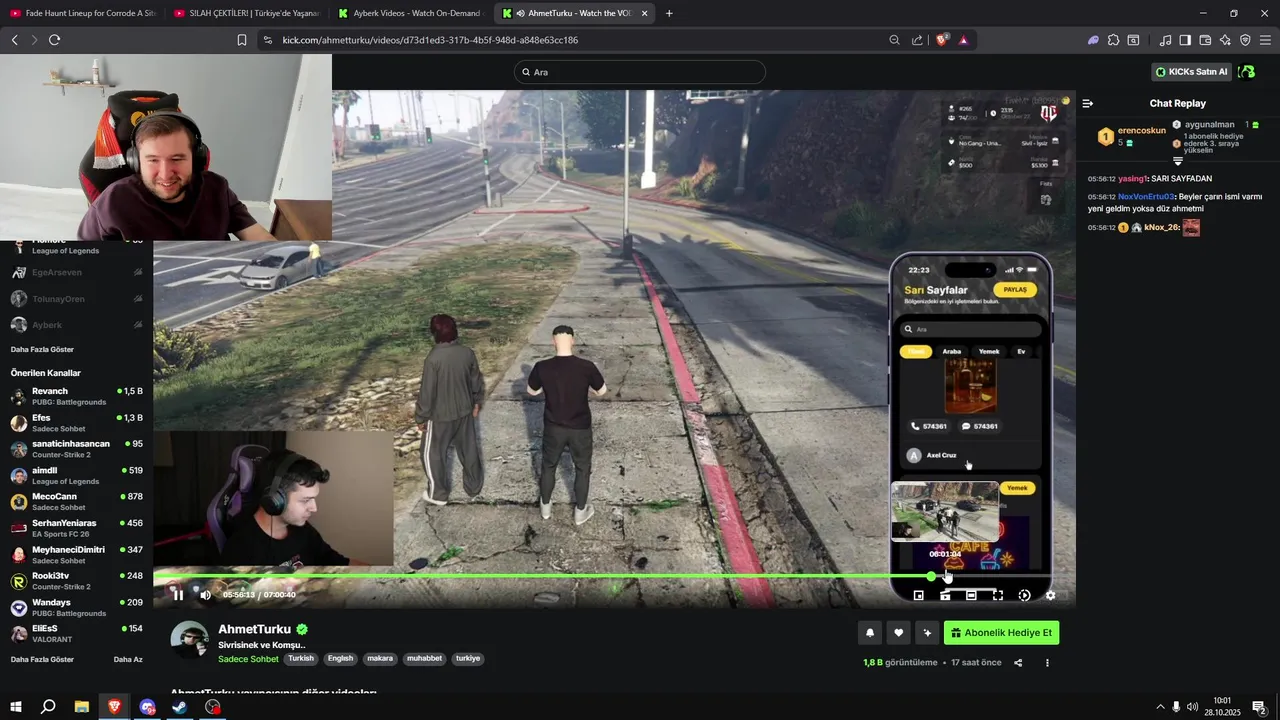Open the Rooki3tv channel
Image resolution: width=1280 pixels, height=720 pixels.
(x=77, y=581)
